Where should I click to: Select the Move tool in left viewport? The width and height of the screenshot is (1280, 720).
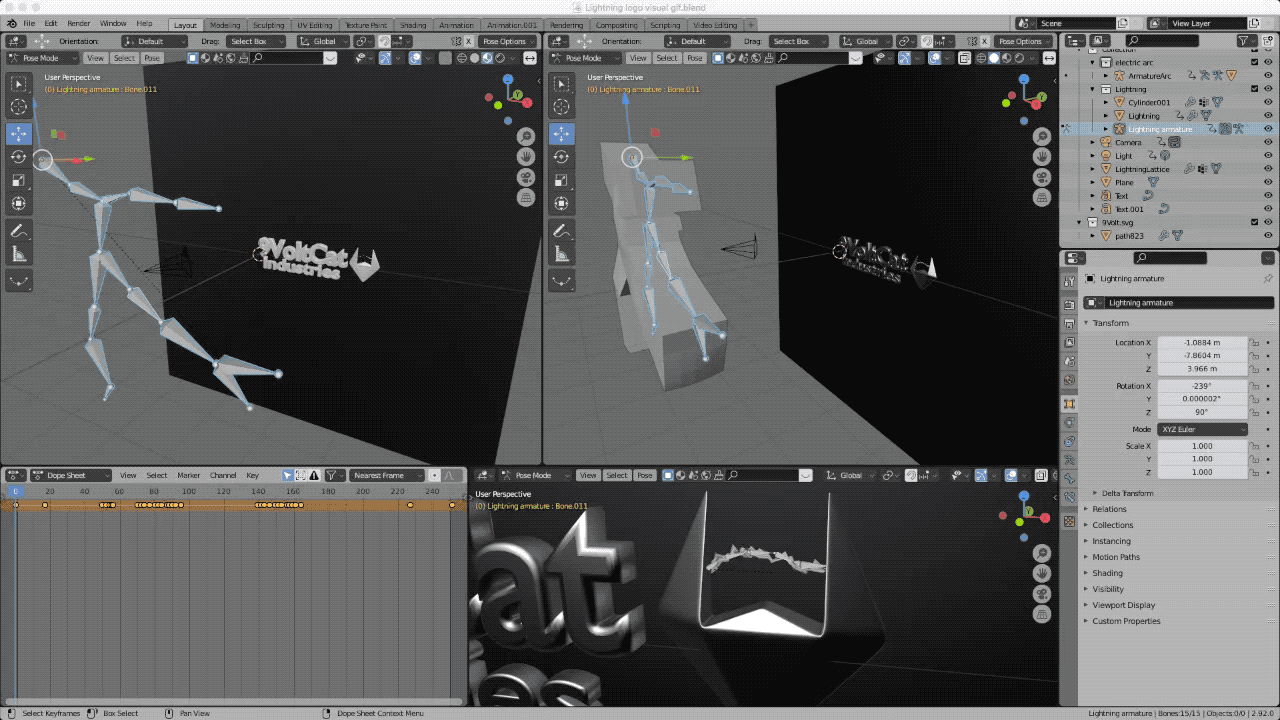click(x=19, y=133)
